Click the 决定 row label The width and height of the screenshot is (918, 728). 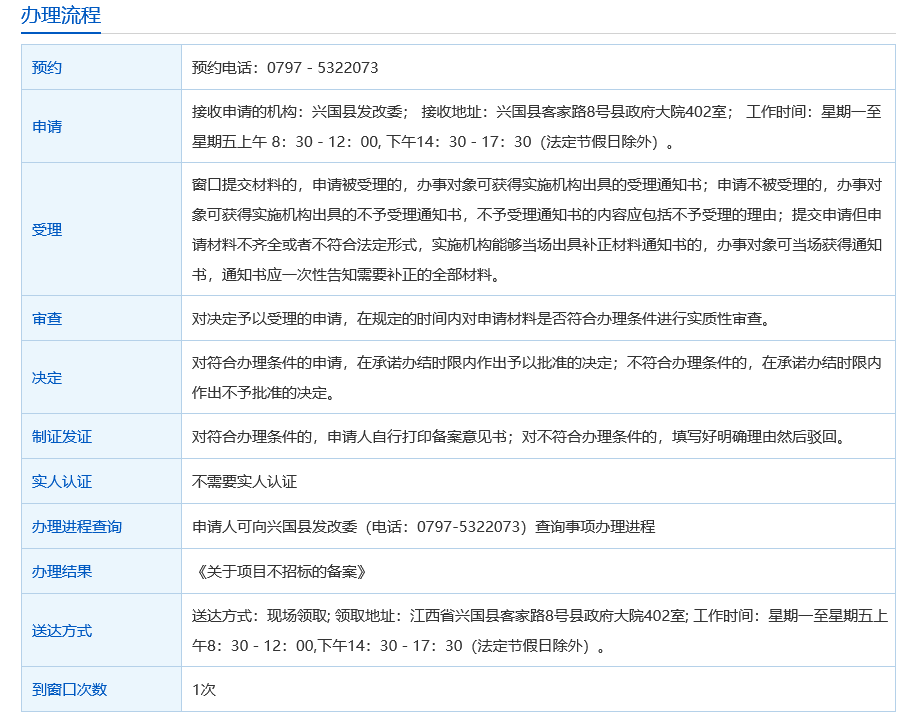pos(47,378)
